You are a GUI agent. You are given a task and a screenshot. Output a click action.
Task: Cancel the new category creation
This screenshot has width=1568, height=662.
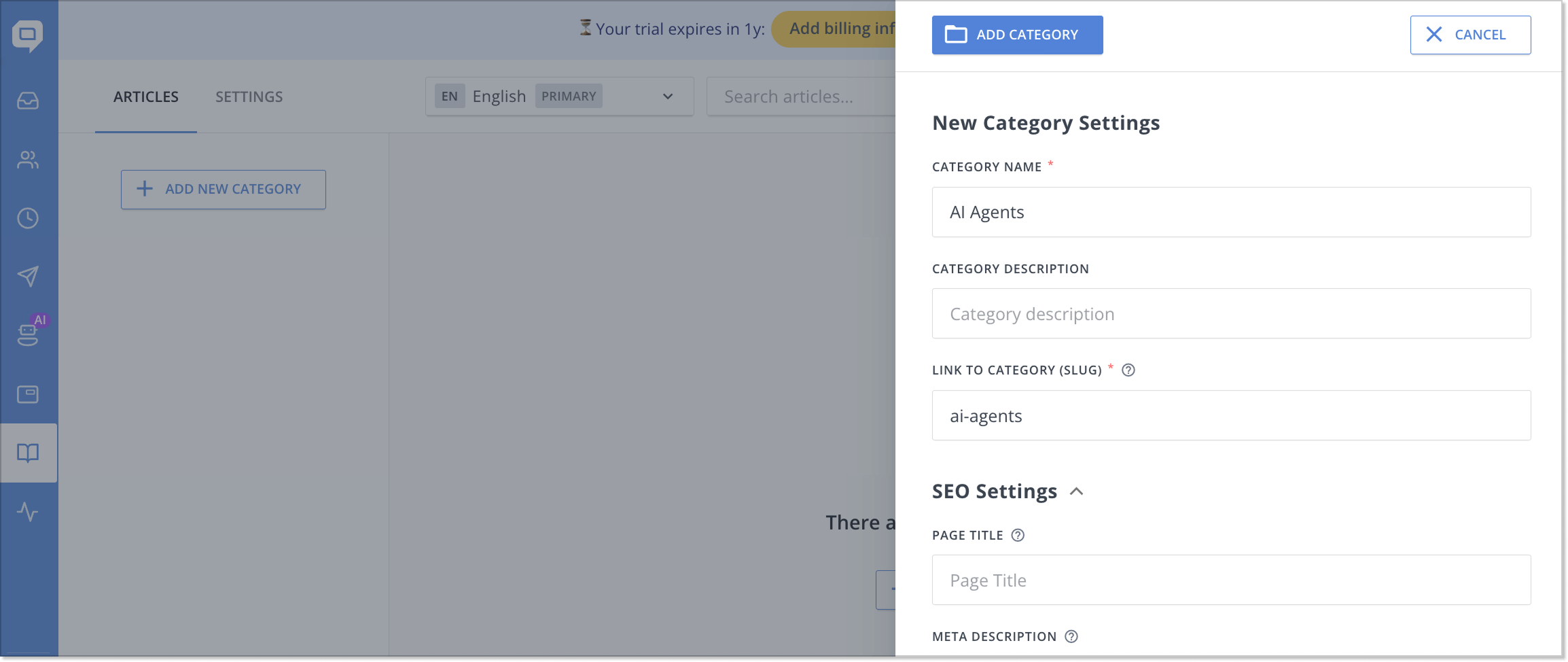1469,35
